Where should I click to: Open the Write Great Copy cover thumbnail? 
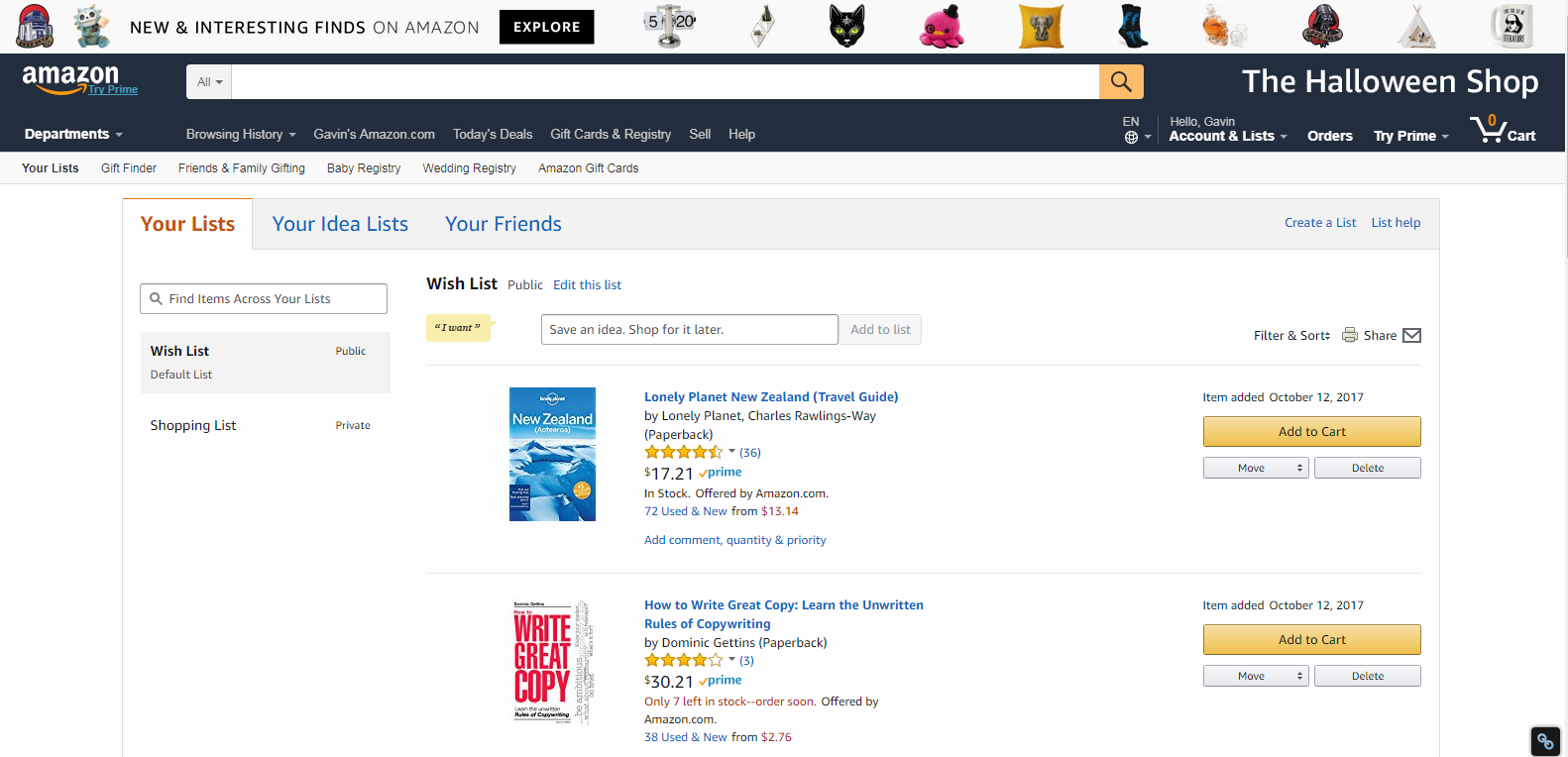(x=552, y=662)
